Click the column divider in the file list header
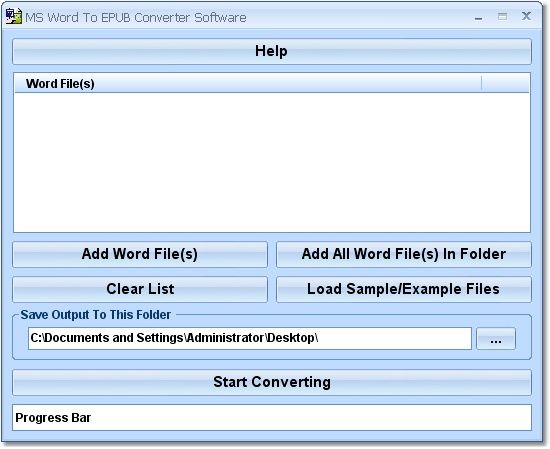 pyautogui.click(x=482, y=83)
